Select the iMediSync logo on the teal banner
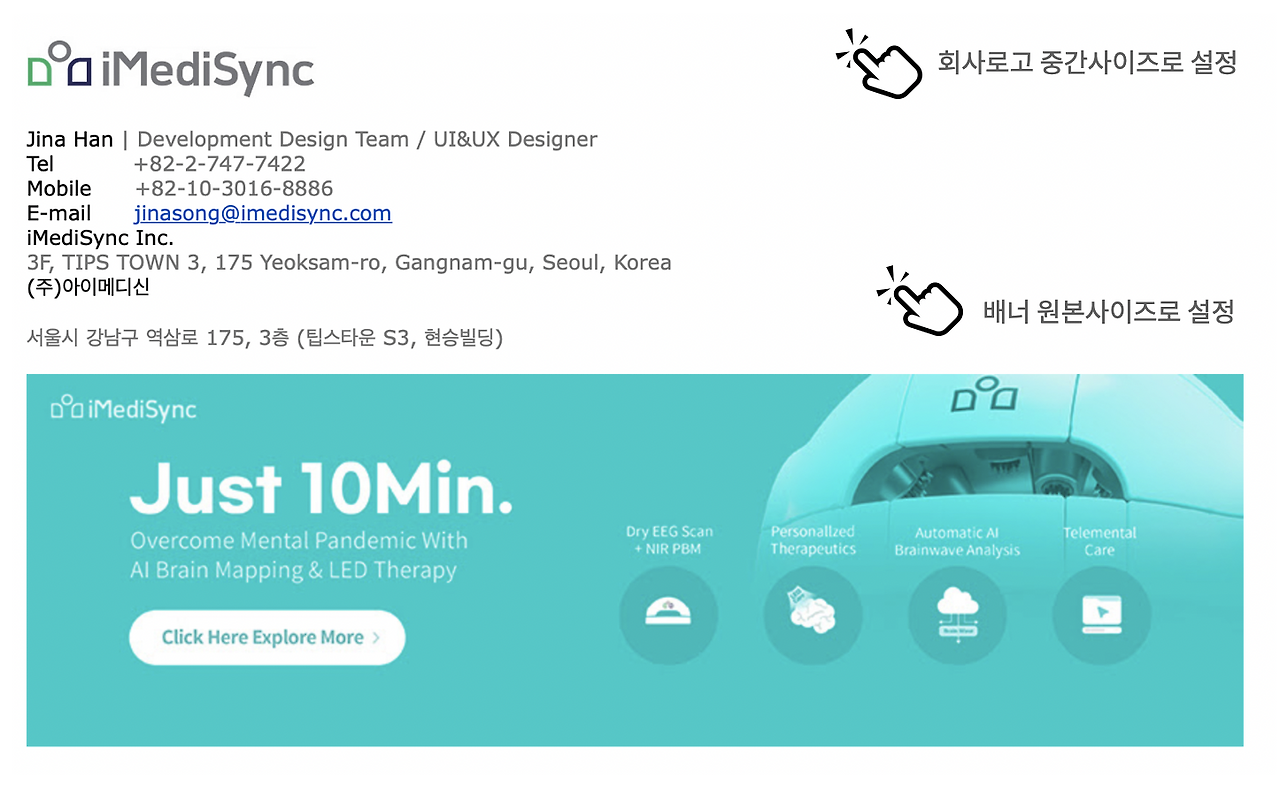1280x794 pixels. (x=122, y=408)
